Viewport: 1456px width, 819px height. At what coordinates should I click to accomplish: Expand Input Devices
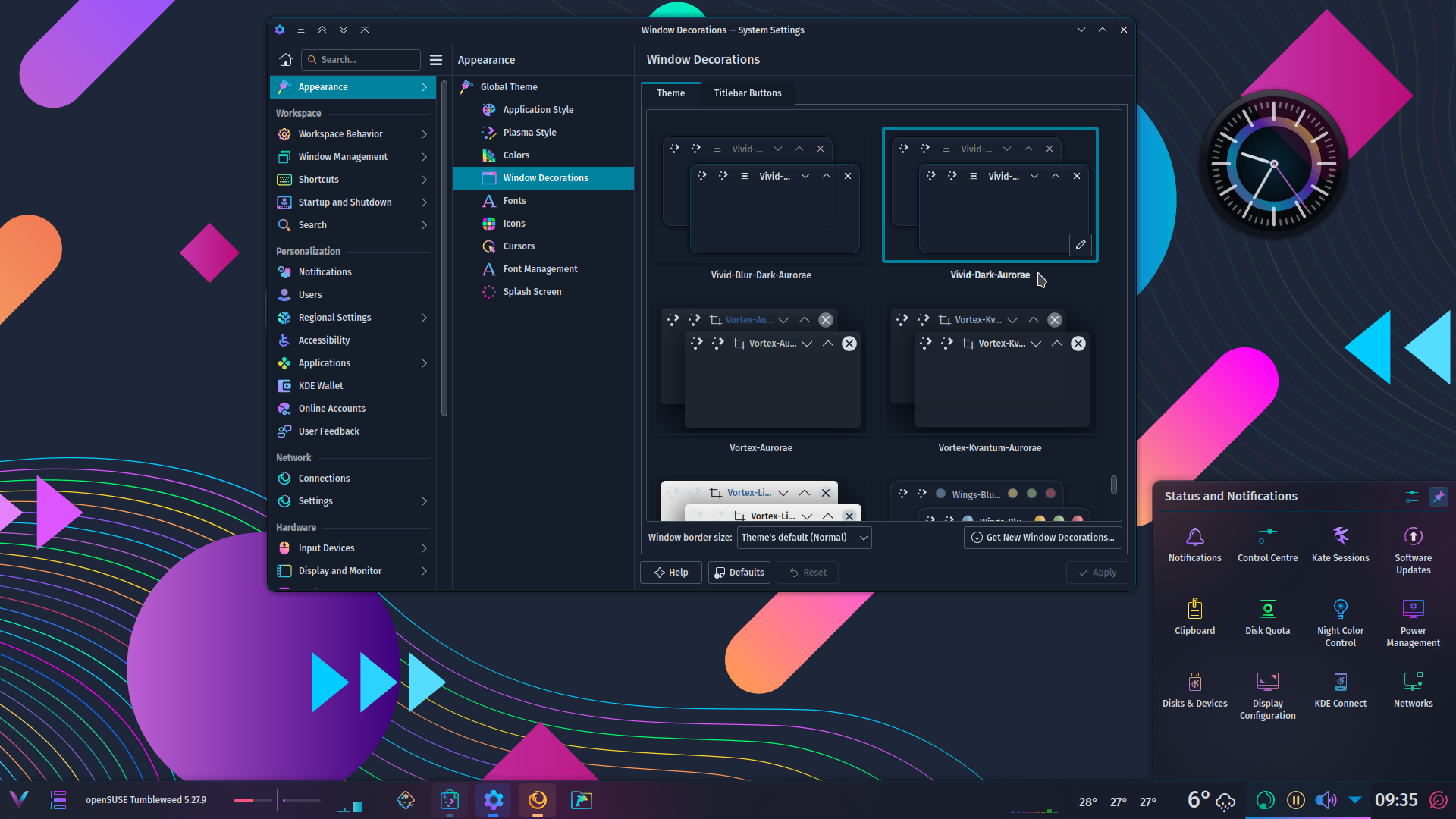(x=424, y=548)
